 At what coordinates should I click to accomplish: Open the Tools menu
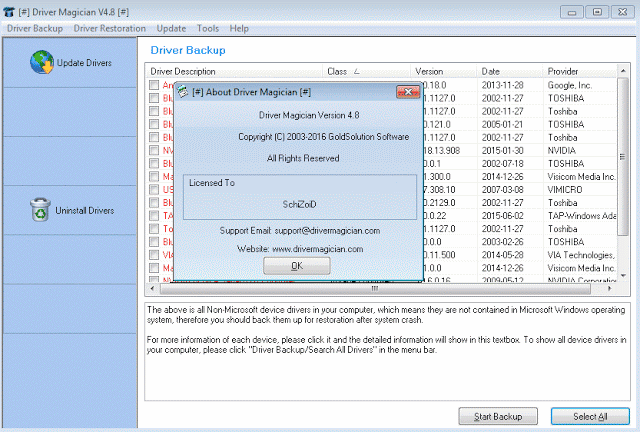pyautogui.click(x=208, y=29)
